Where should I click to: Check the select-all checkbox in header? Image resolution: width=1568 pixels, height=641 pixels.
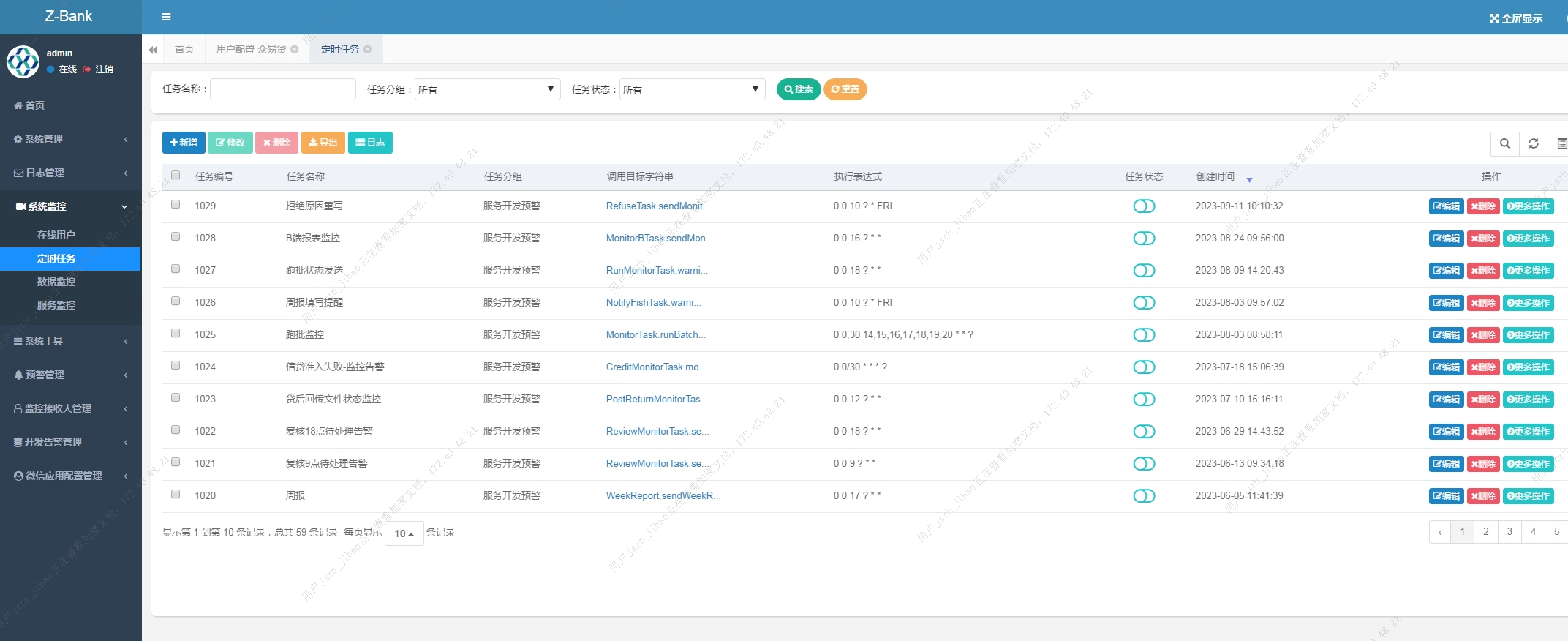176,175
